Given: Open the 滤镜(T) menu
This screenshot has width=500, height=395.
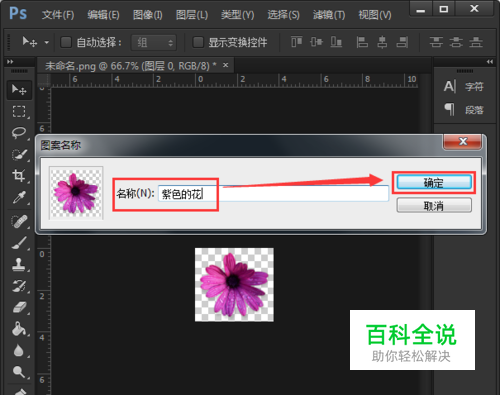Looking at the screenshot, I should click(x=329, y=15).
